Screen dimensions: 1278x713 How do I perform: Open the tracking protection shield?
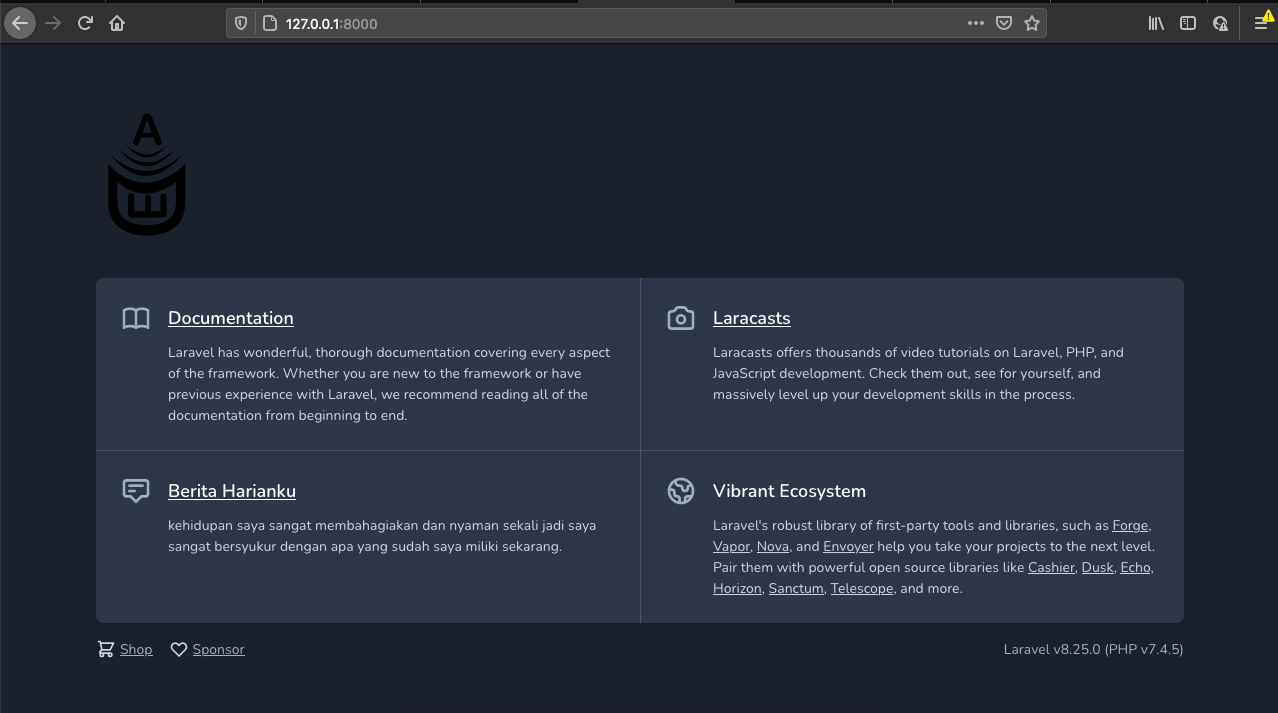point(240,23)
